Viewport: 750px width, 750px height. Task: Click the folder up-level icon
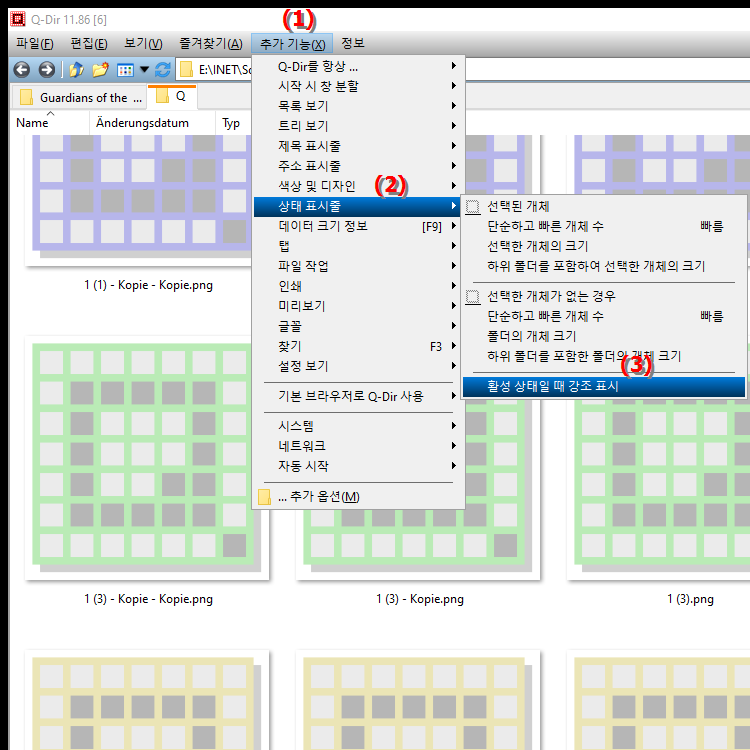pyautogui.click(x=76, y=70)
